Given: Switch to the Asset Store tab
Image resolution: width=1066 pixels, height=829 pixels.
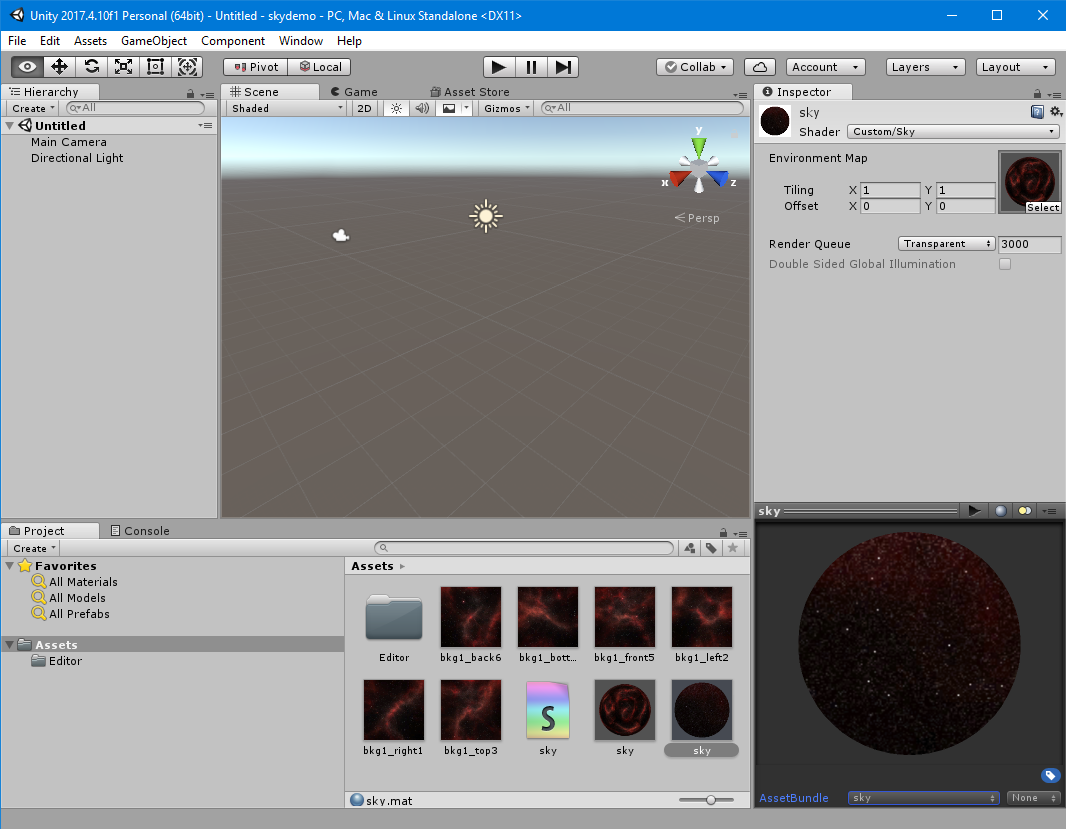Looking at the screenshot, I should (x=470, y=92).
